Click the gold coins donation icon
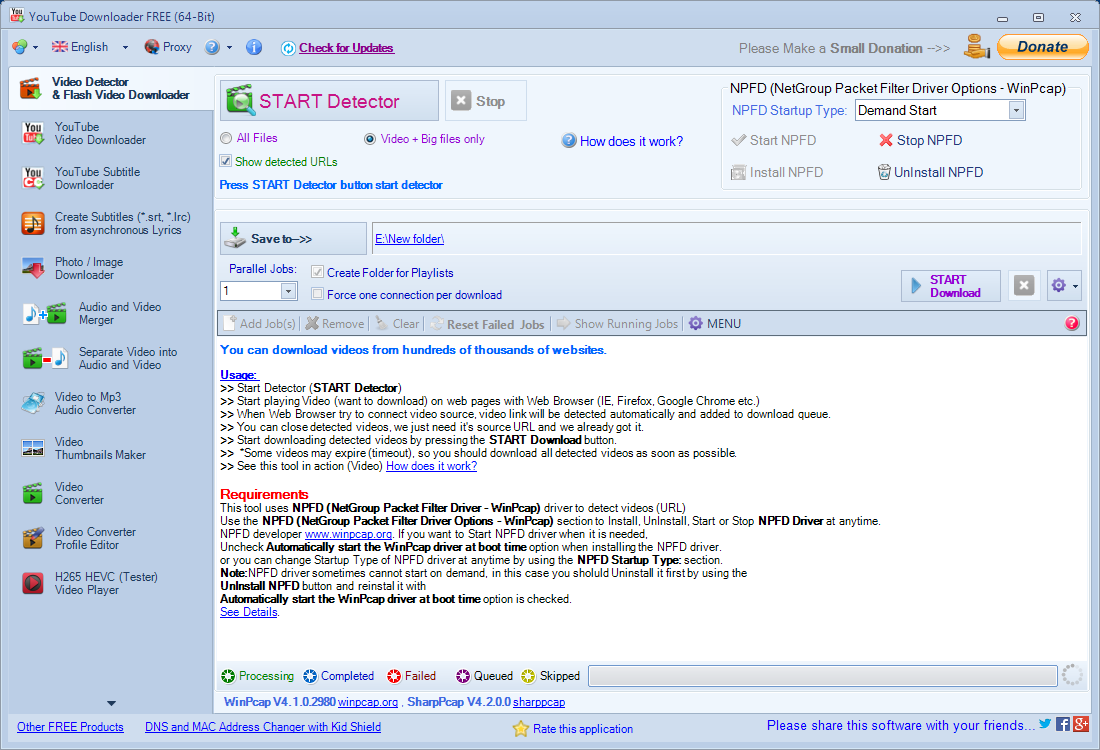The width and height of the screenshot is (1100, 750). [x=976, y=46]
